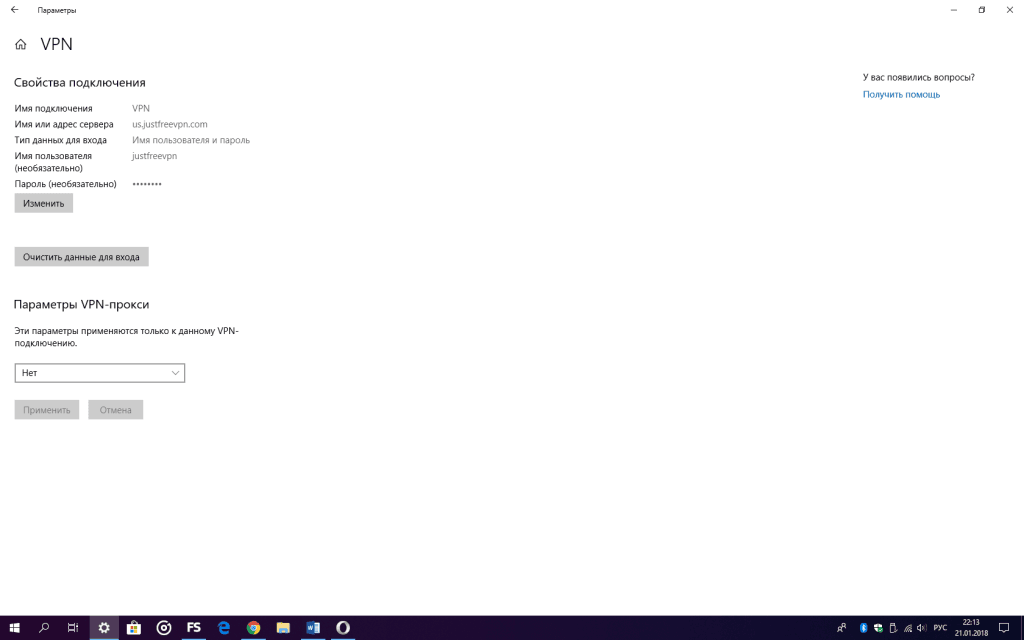1024x640 pixels.
Task: Switch input language via РУС indicator
Action: click(x=940, y=628)
